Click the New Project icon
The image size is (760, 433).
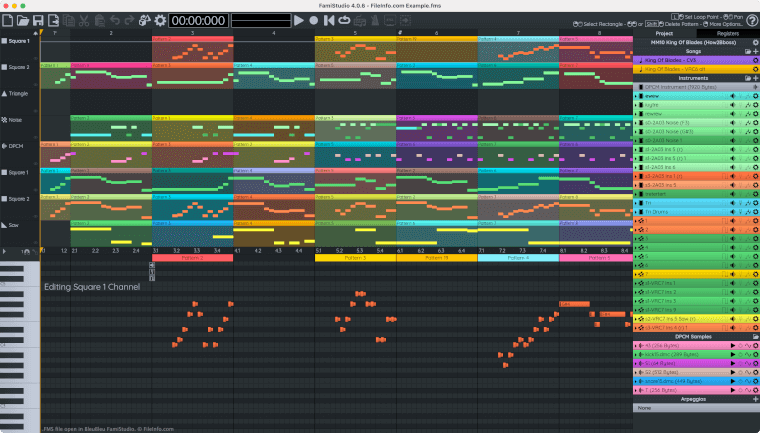pyautogui.click(x=8, y=20)
